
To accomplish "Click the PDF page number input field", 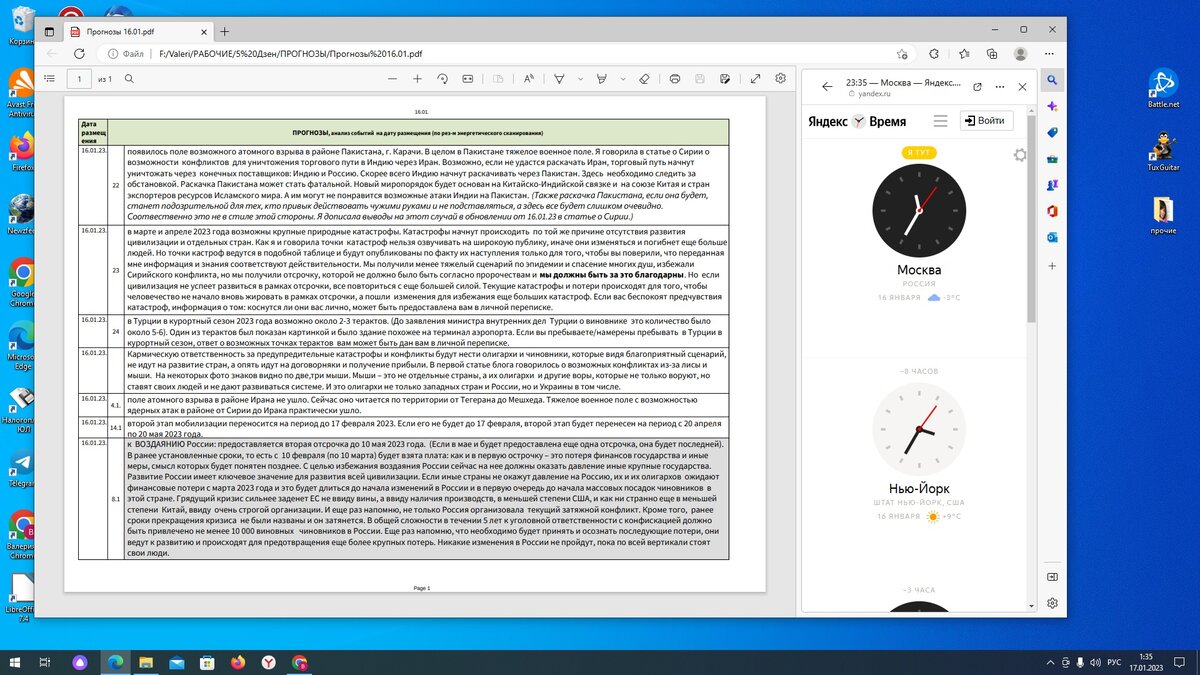I will coord(79,78).
